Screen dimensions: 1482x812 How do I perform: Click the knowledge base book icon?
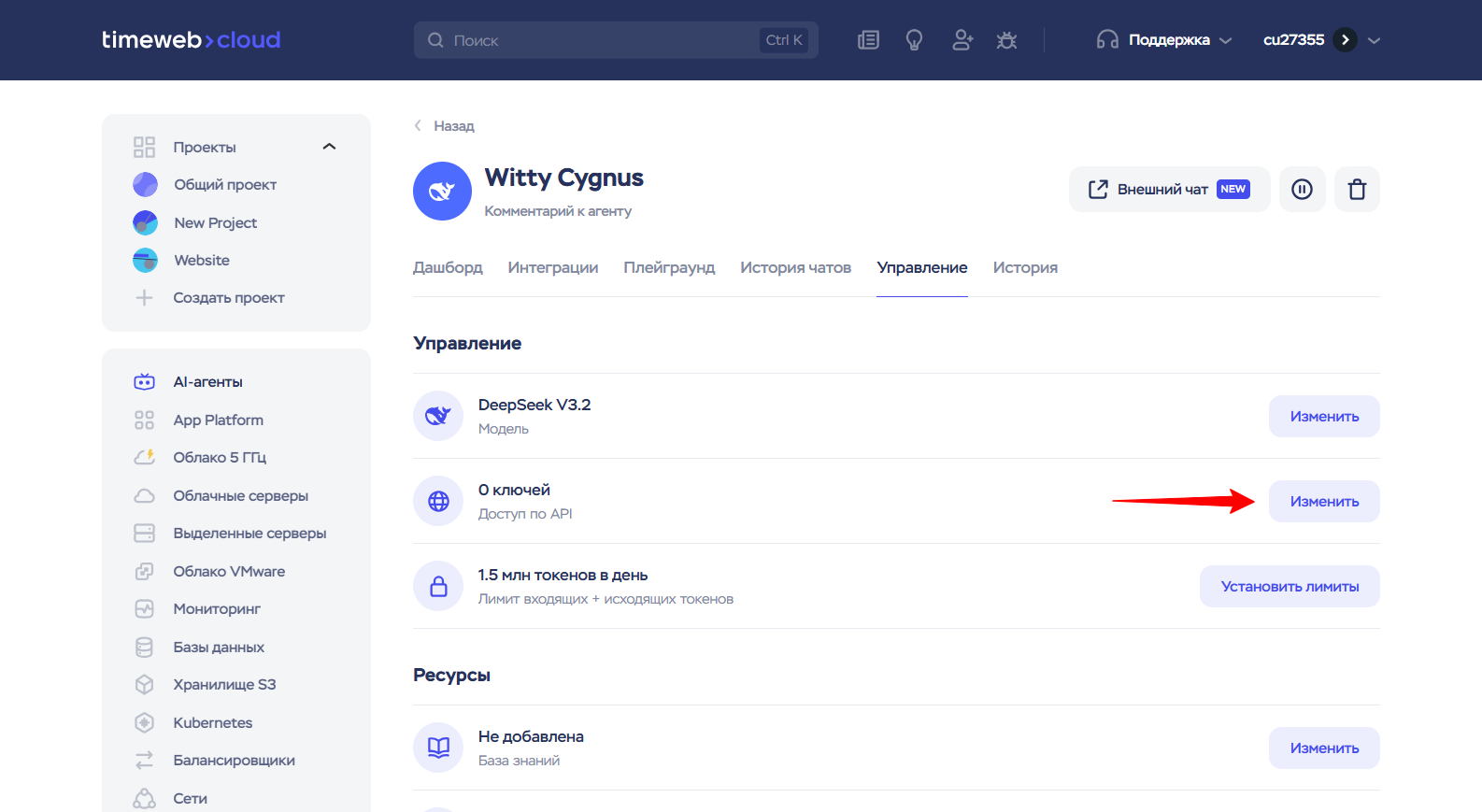438,748
